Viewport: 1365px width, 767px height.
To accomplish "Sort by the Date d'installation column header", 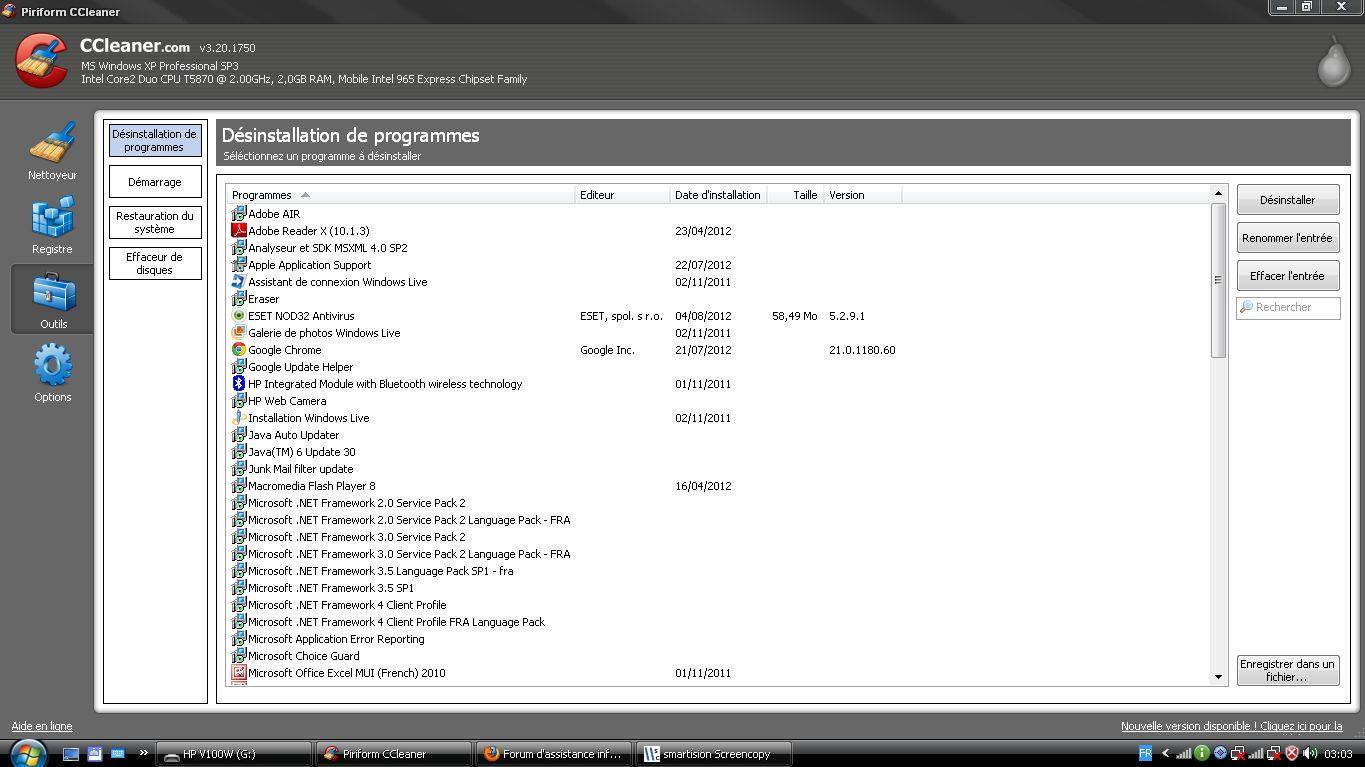I will [x=718, y=195].
